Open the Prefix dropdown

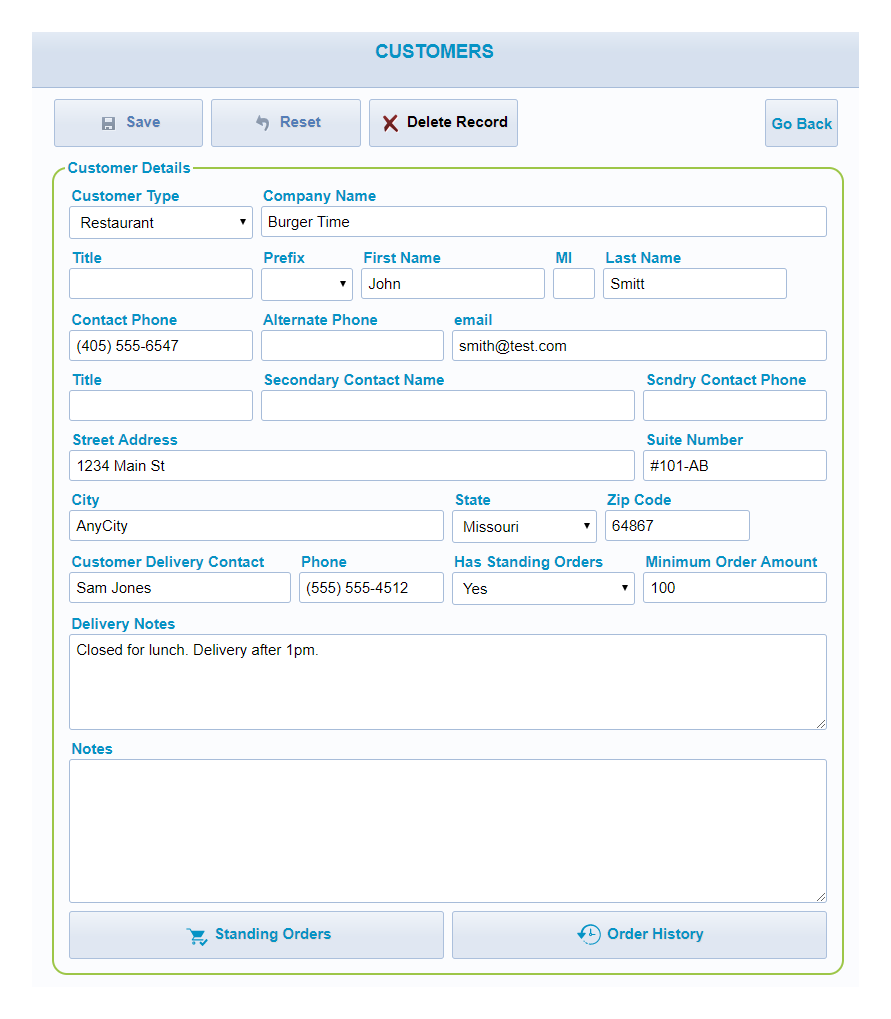click(x=307, y=285)
